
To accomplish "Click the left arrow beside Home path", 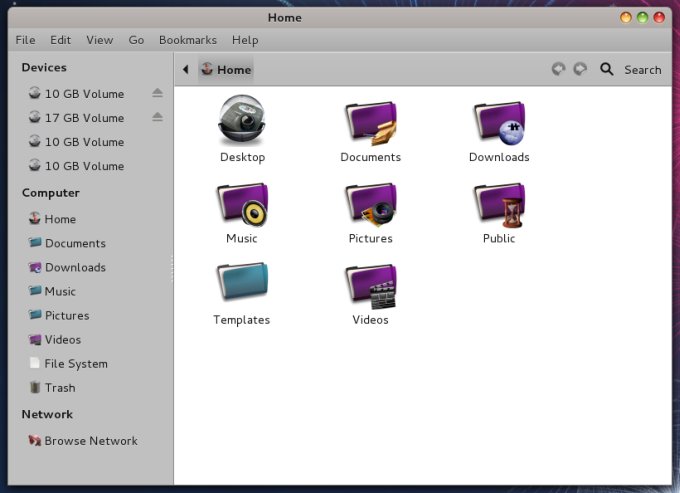I will 186,70.
